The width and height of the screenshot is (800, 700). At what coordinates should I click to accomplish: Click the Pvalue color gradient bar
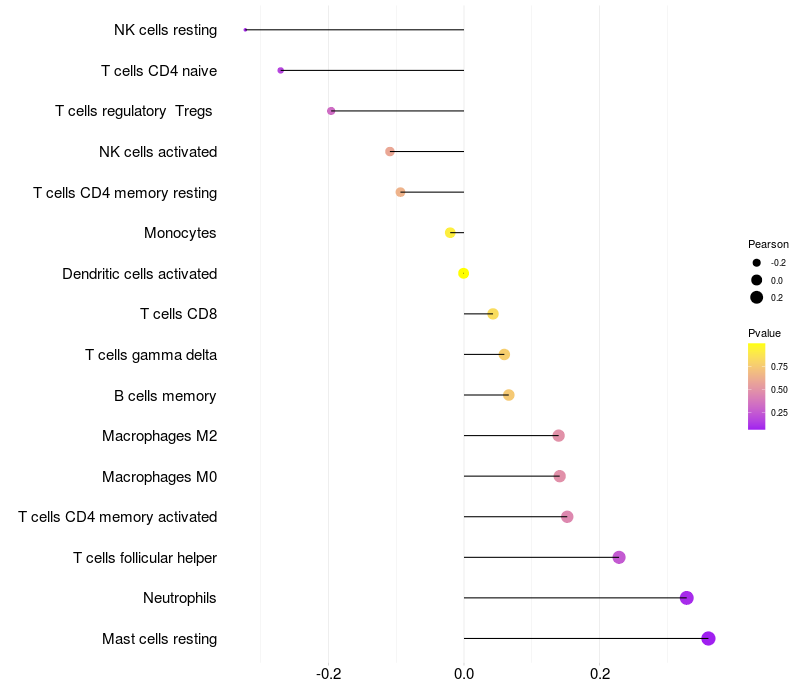[756, 386]
